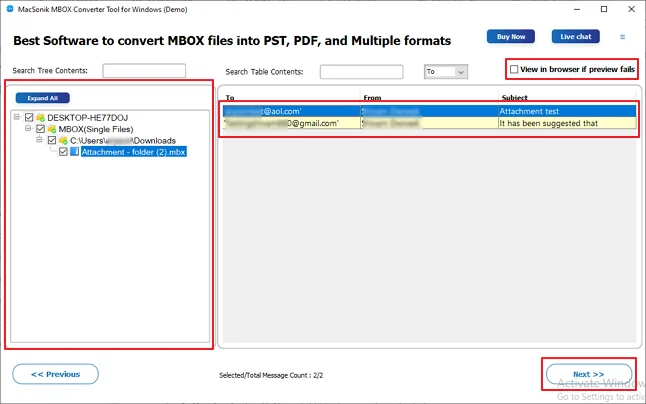Select the email row with @aol.com recipient
Image resolution: width=646 pixels, height=404 pixels.
pos(429,111)
